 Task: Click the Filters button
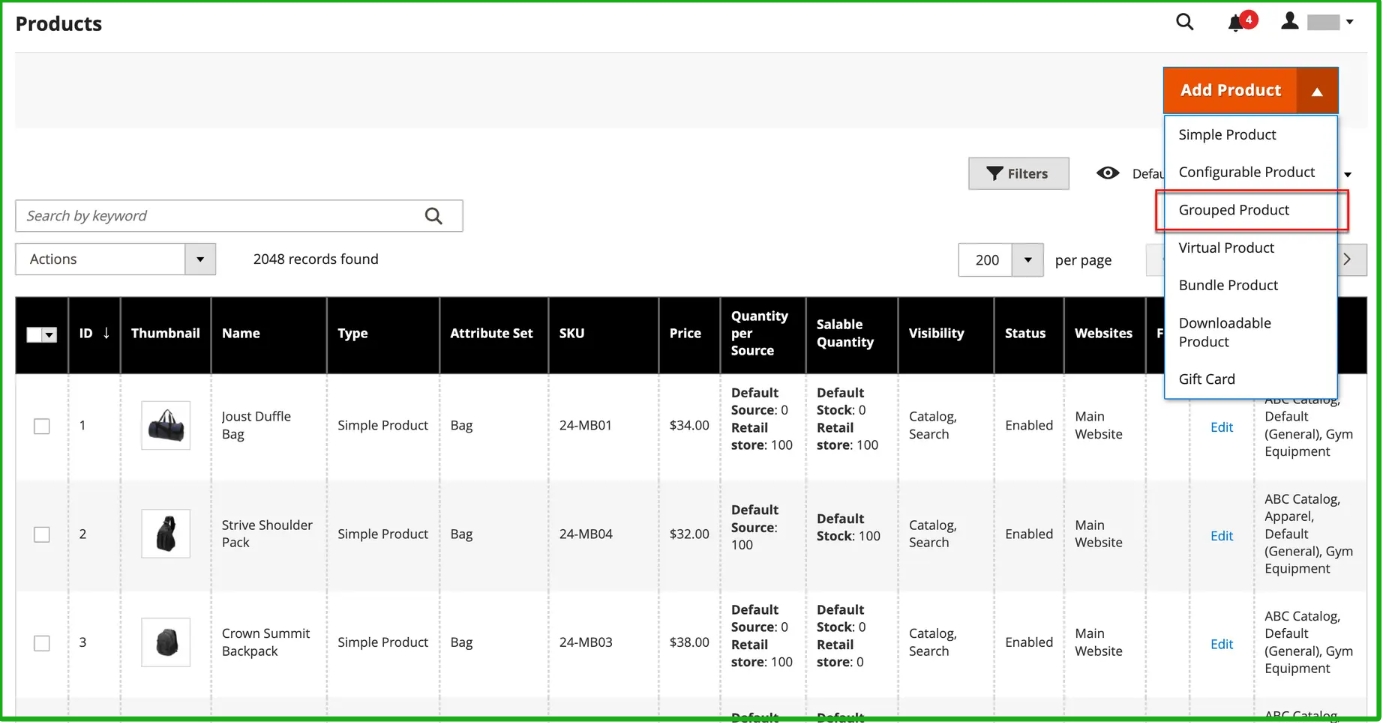click(x=1017, y=173)
